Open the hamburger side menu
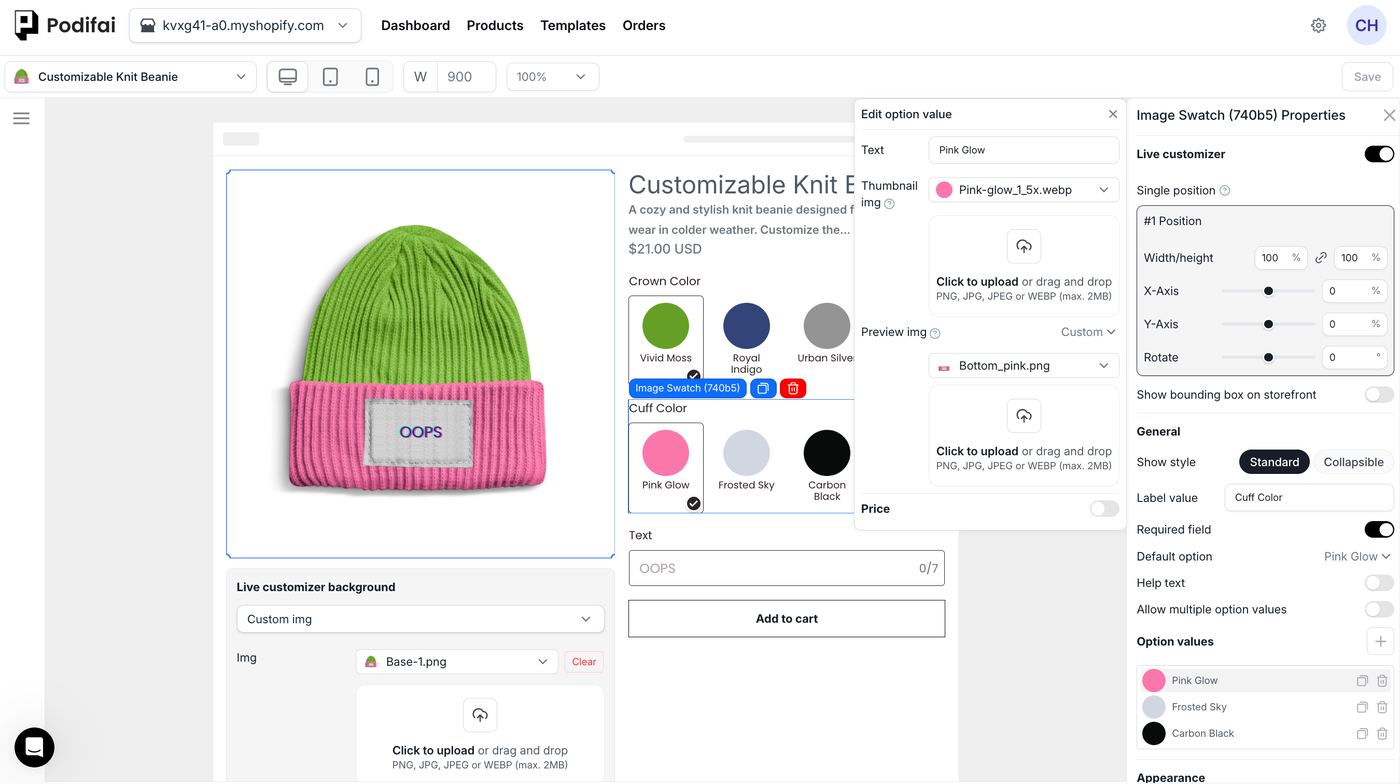The image size is (1400, 784). 21,118
